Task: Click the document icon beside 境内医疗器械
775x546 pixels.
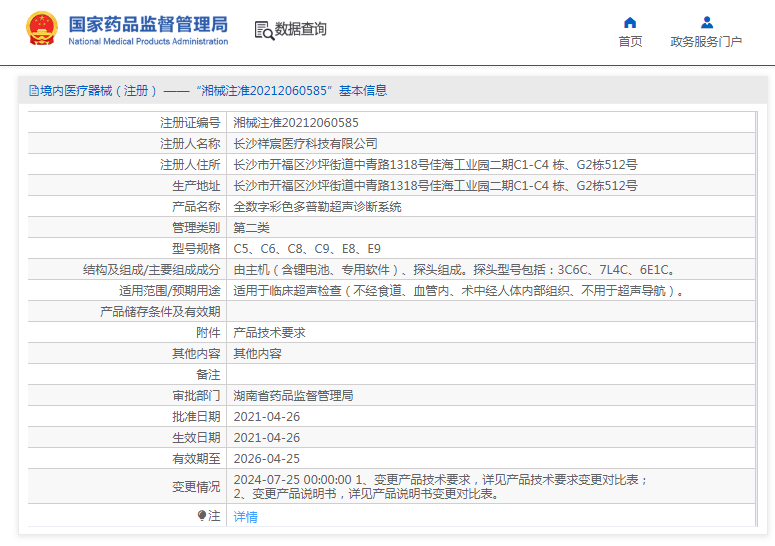Action: [34, 91]
